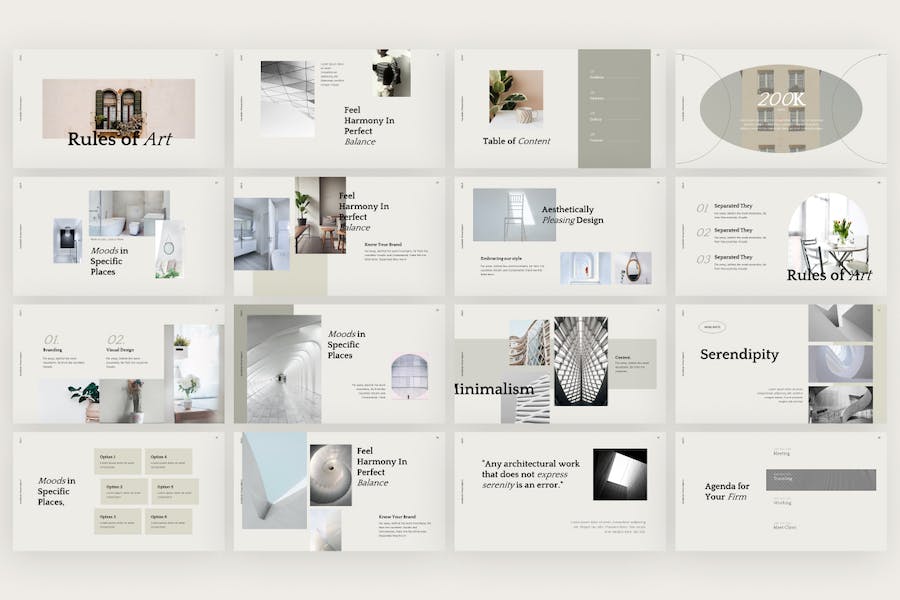Open the architectural quote slide
Viewport: 900px width, 600px height.
pos(560,492)
